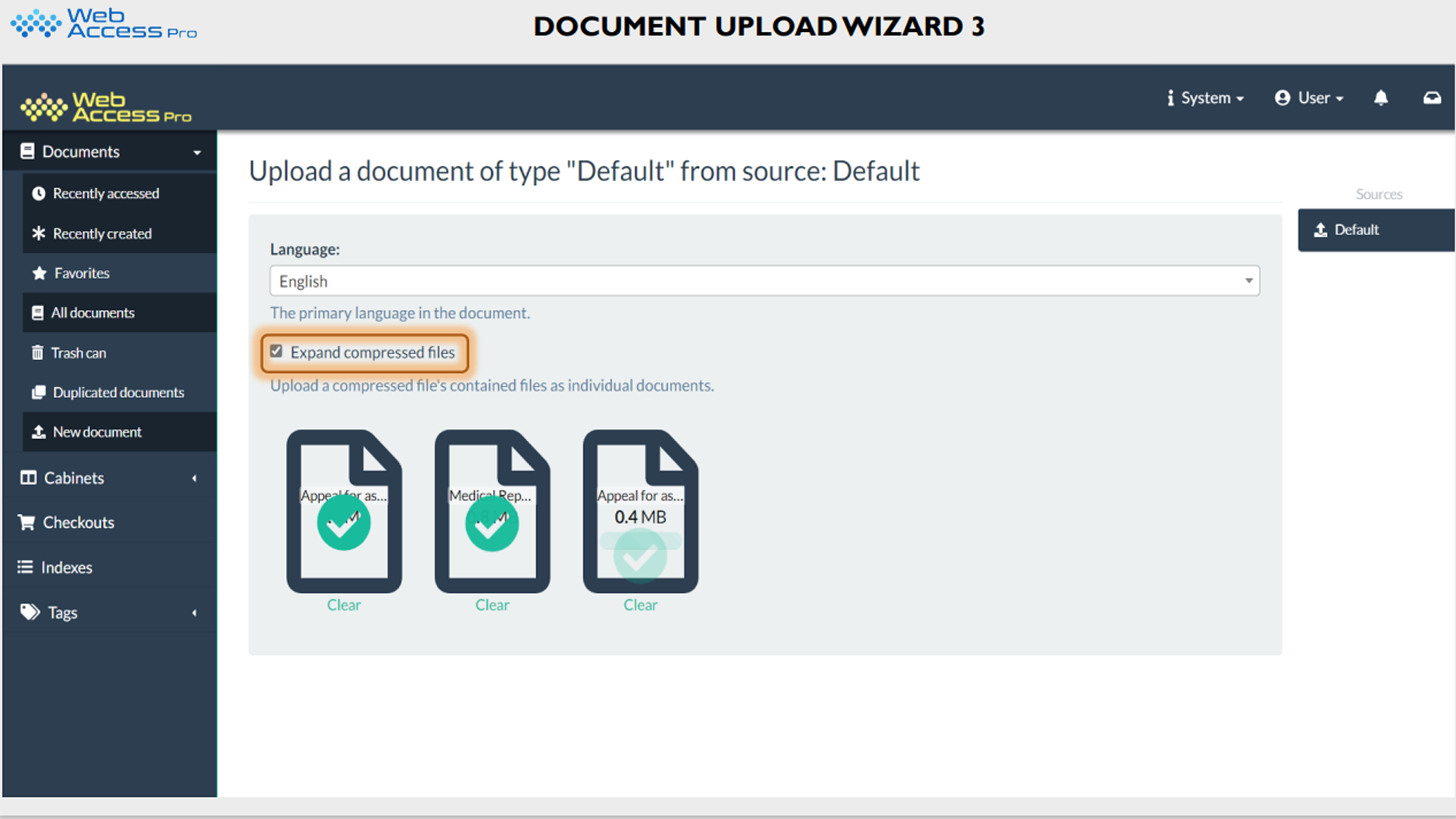Screen dimensions: 1456x819
Task: Click the 0.4 MB Appeal file thumbnail
Action: point(640,512)
